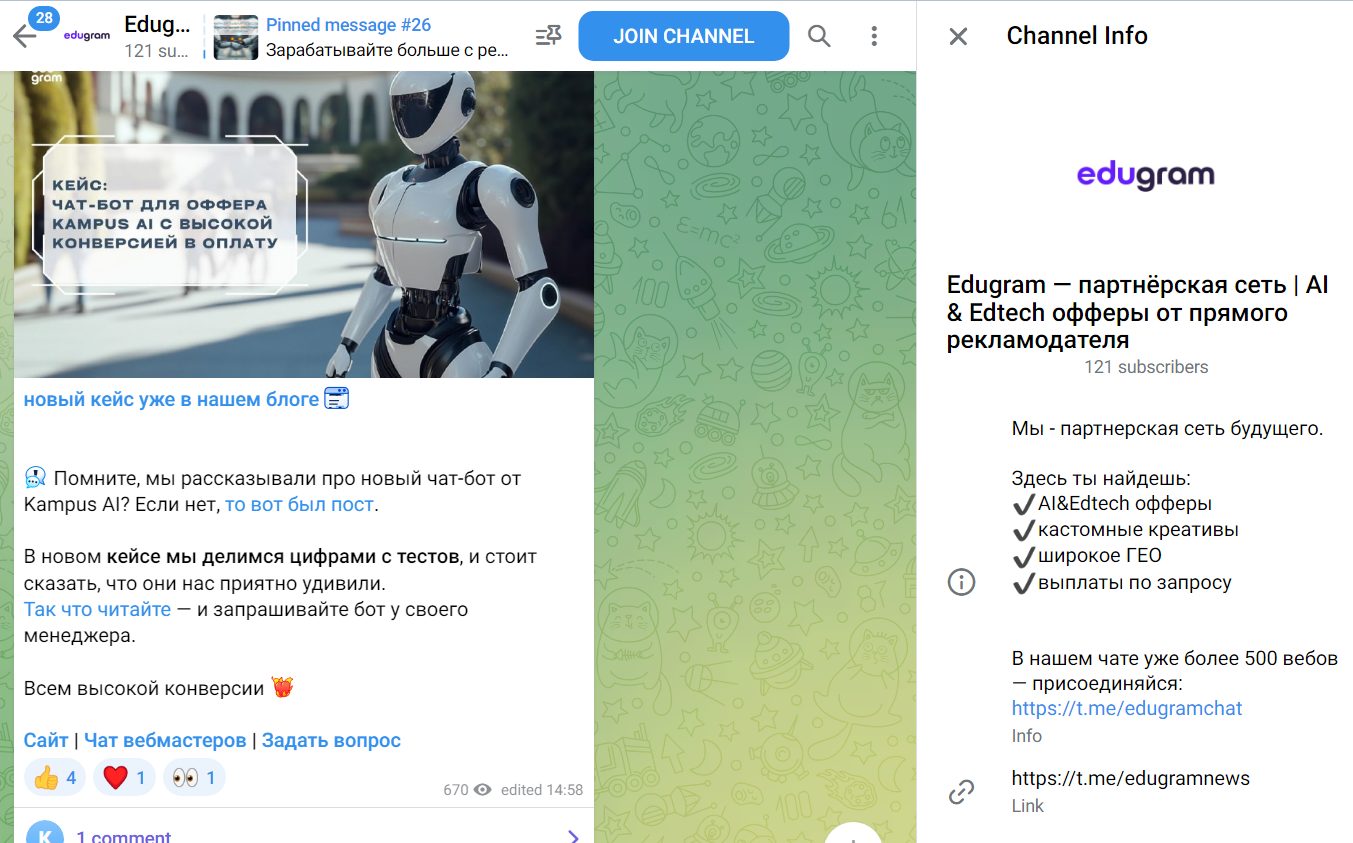React with the thumbs up reaction
Image resolution: width=1353 pixels, height=843 pixels.
click(x=55, y=777)
